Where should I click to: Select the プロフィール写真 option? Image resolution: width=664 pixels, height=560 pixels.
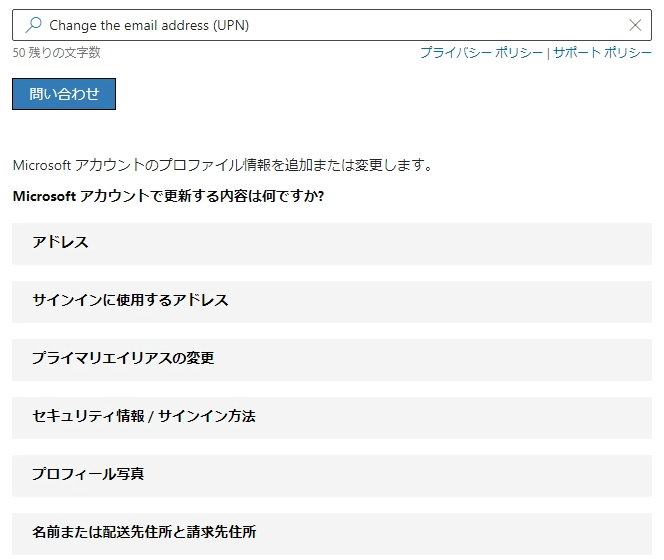coord(332,476)
